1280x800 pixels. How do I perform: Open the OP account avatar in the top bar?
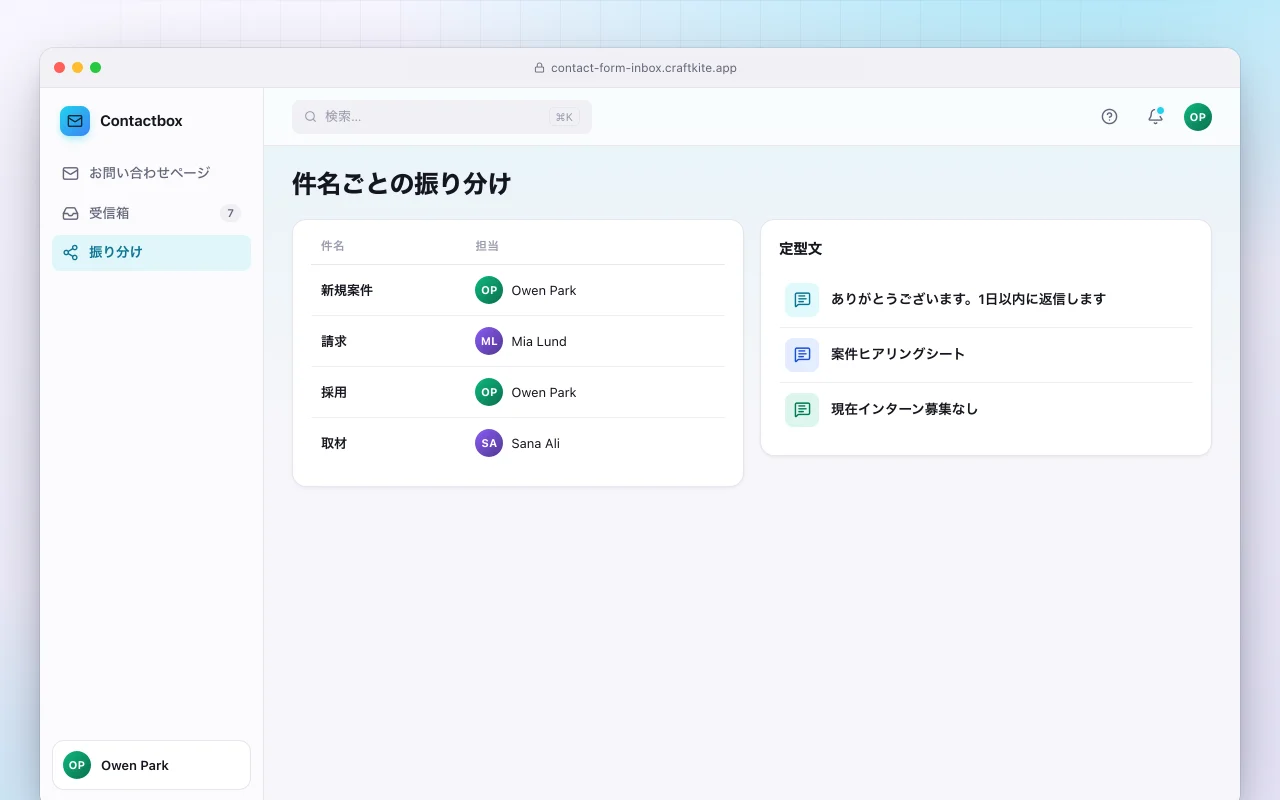click(1198, 117)
